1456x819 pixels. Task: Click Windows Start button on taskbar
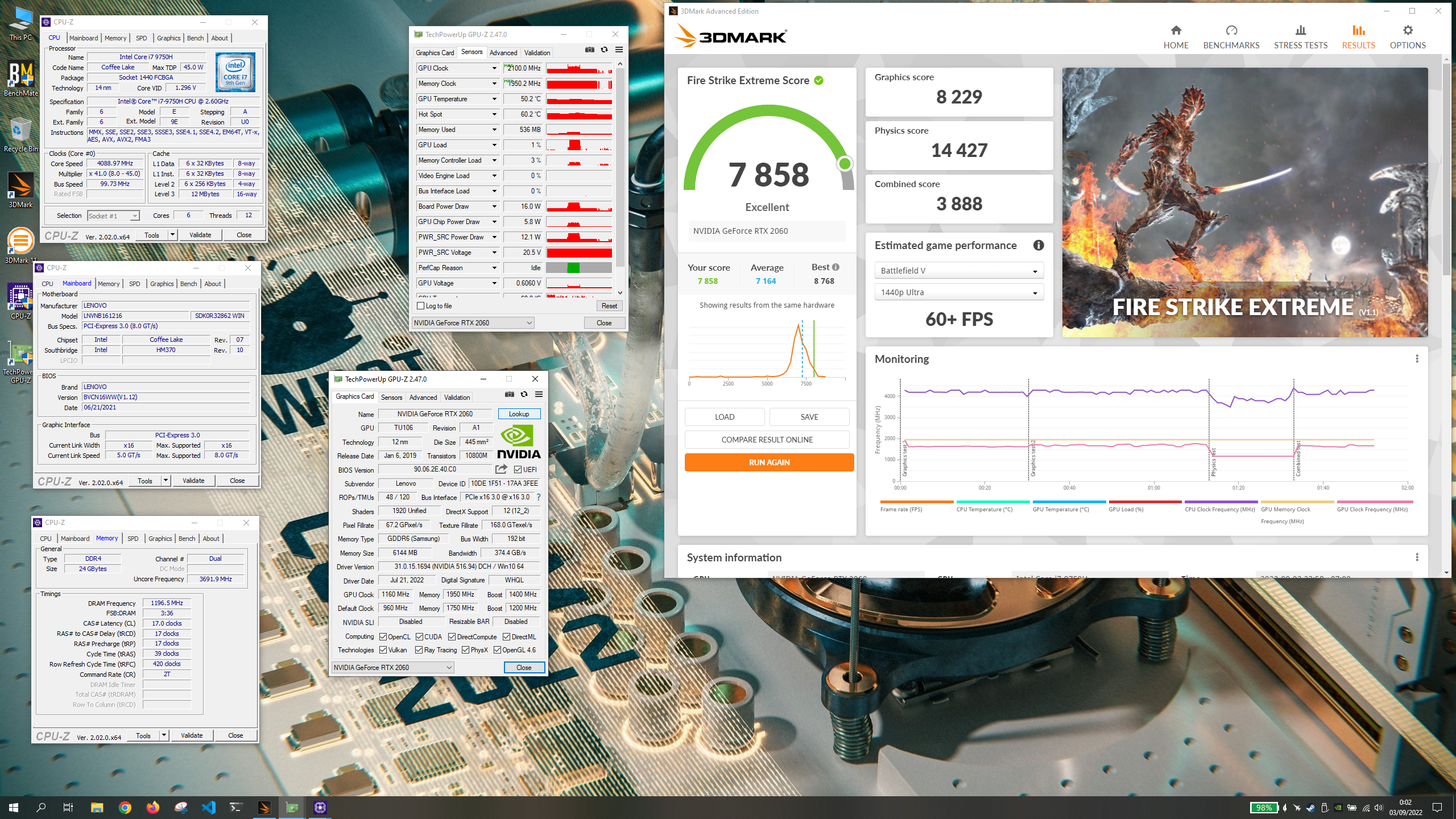tap(14, 808)
